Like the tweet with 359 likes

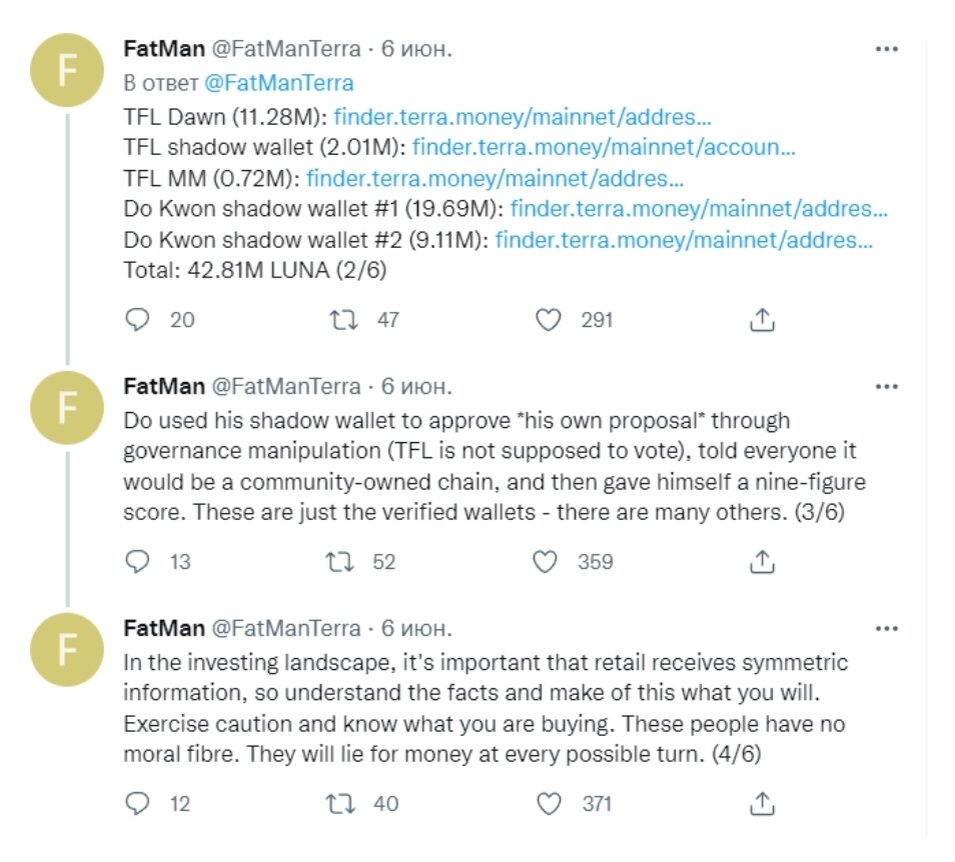click(x=545, y=561)
